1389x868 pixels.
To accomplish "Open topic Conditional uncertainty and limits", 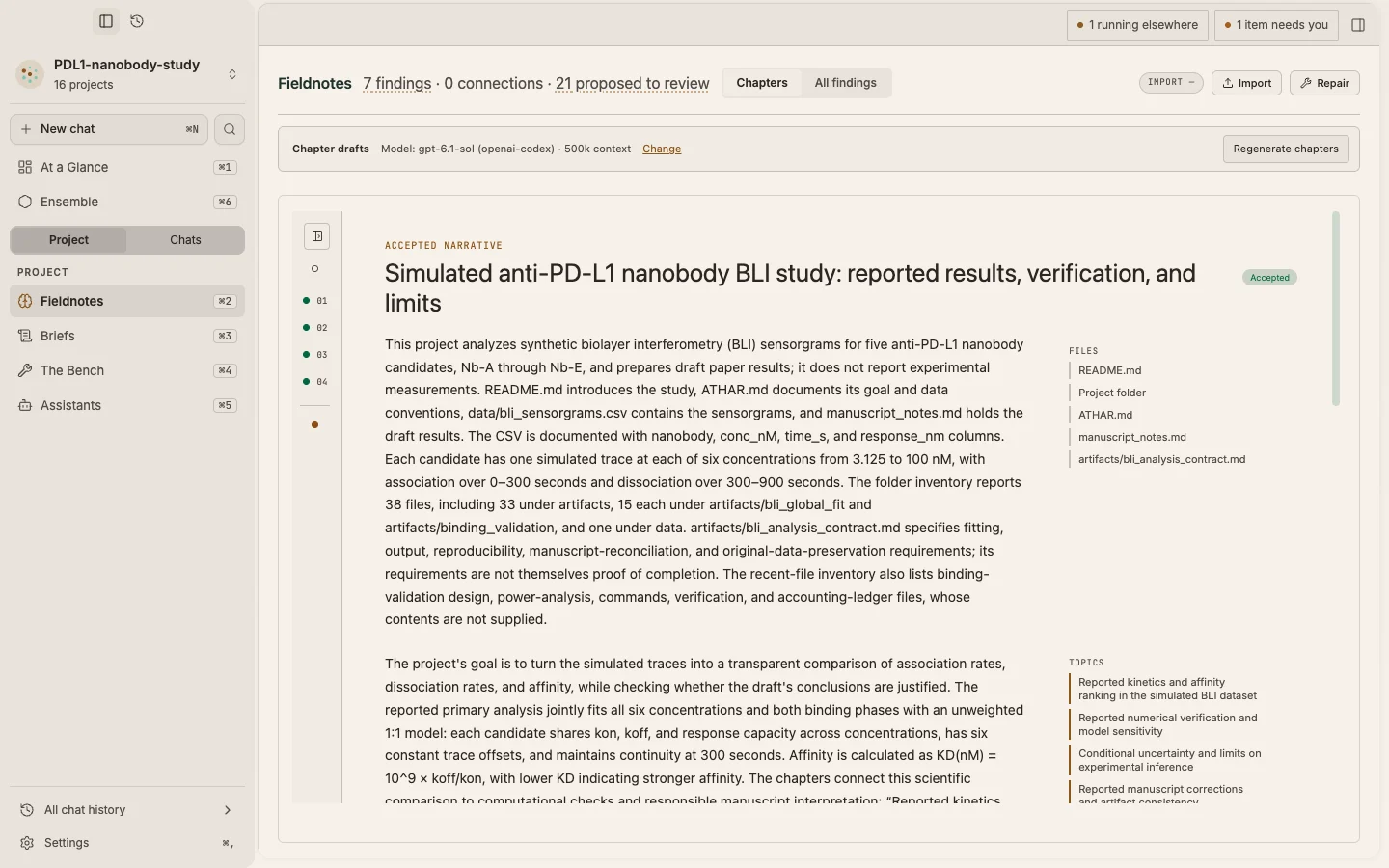I will pyautogui.click(x=1169, y=760).
